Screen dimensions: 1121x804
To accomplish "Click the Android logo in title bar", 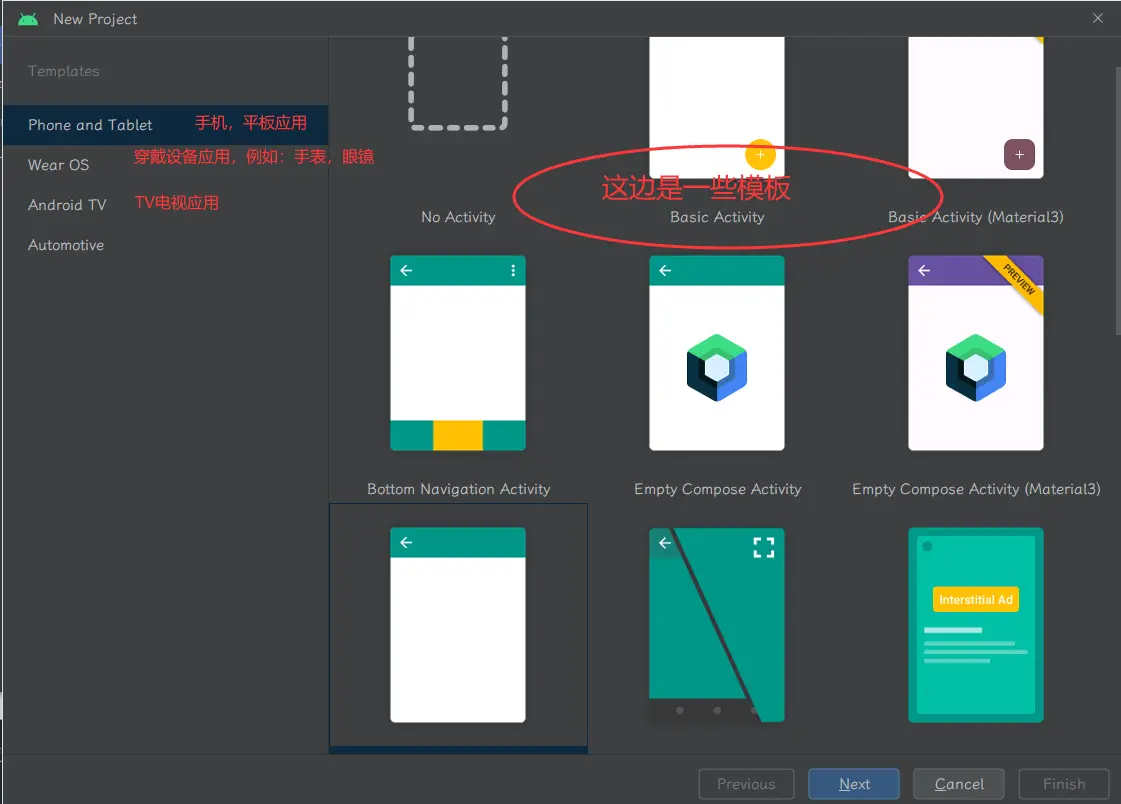I will pyautogui.click(x=28, y=19).
